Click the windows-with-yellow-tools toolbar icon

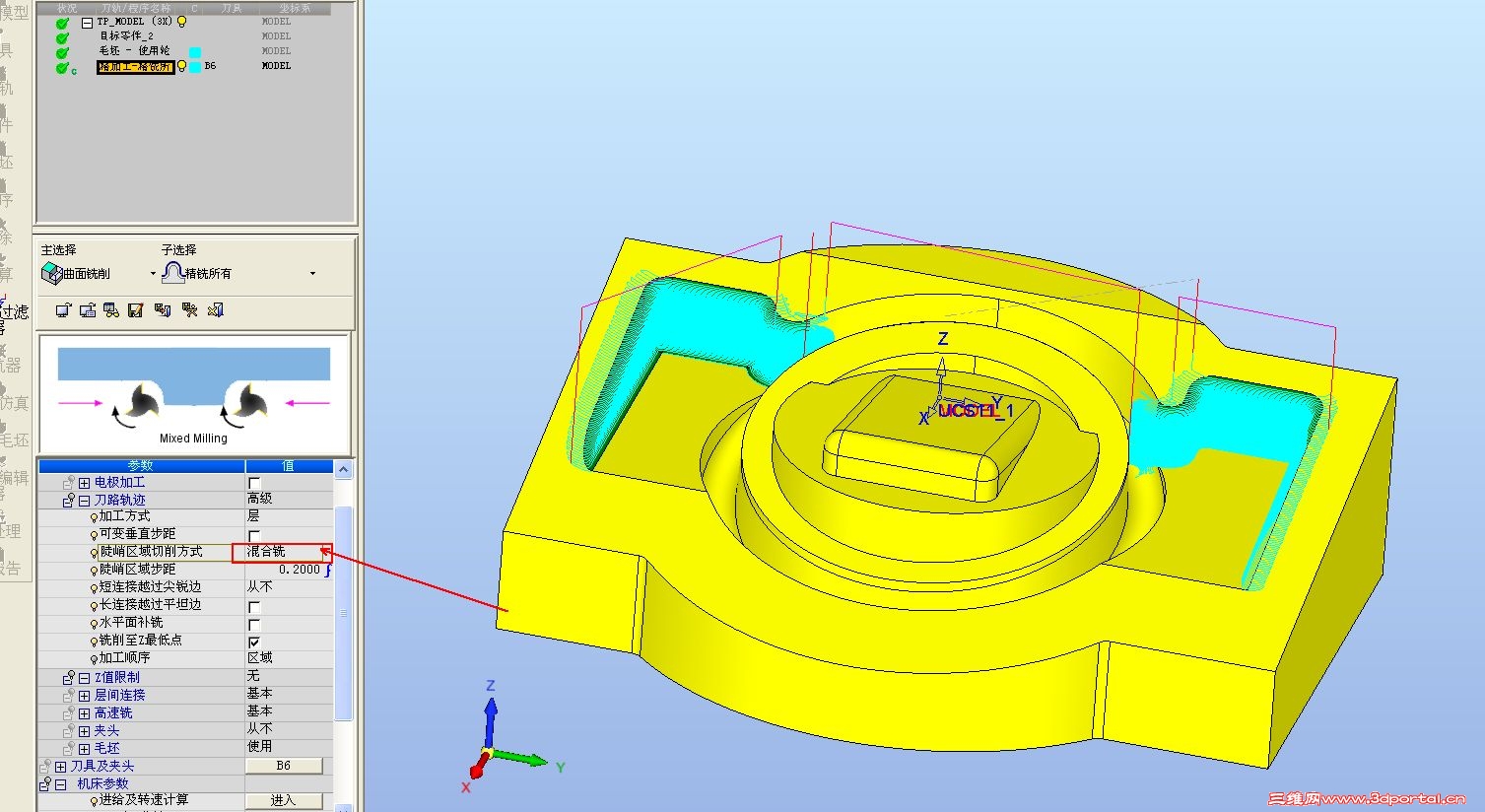(190, 310)
